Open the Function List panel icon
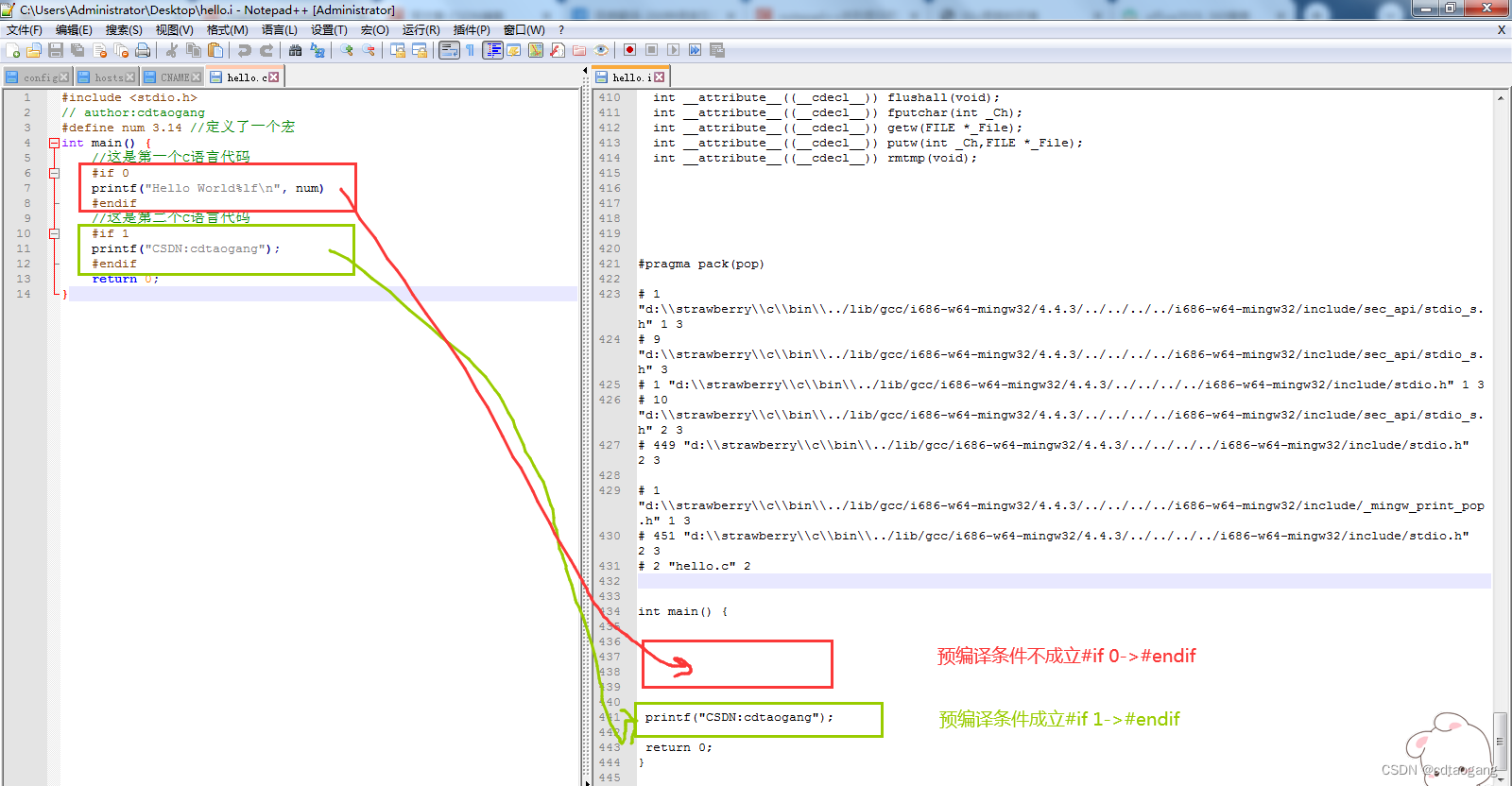Image resolution: width=1512 pixels, height=786 pixels. pos(558,50)
